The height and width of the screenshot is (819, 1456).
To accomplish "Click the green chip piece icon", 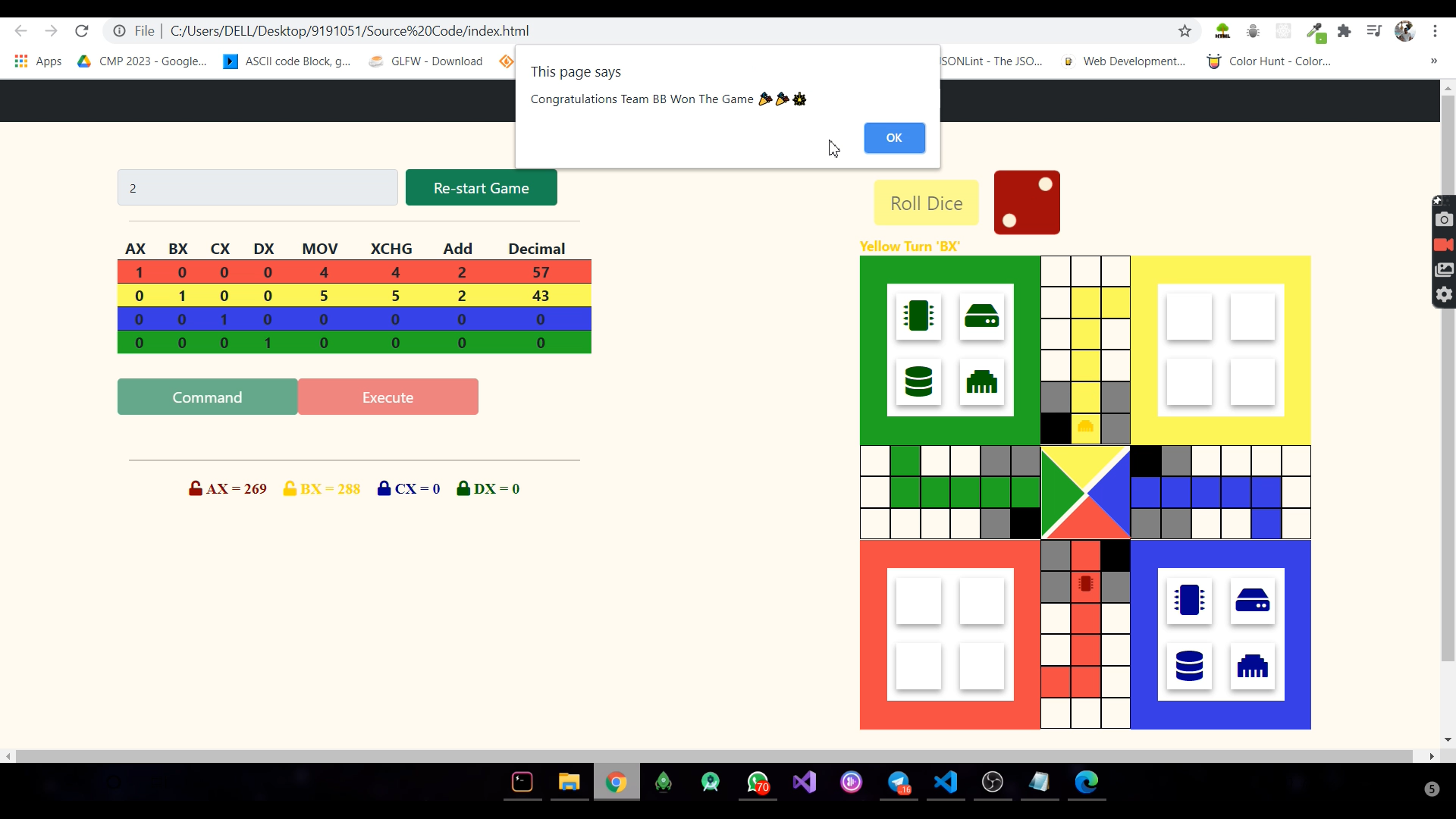I will tap(918, 315).
